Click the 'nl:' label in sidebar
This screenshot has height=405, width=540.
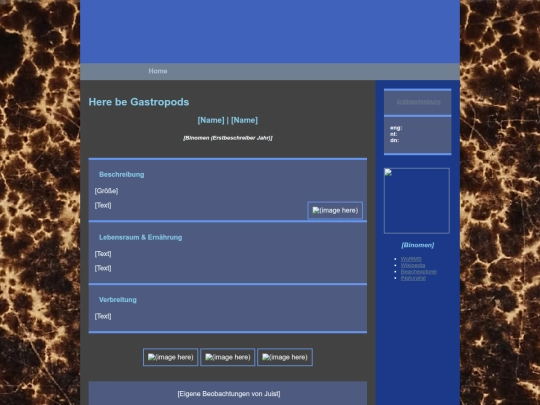[x=393, y=134]
